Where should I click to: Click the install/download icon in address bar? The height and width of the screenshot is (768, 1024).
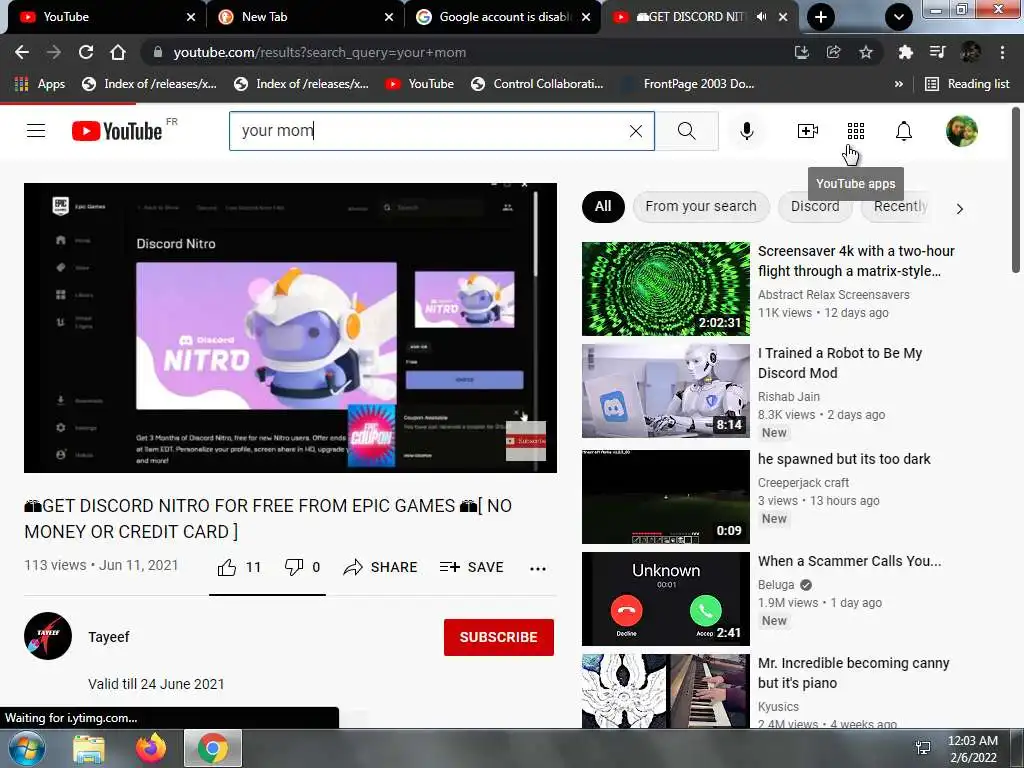tap(801, 52)
